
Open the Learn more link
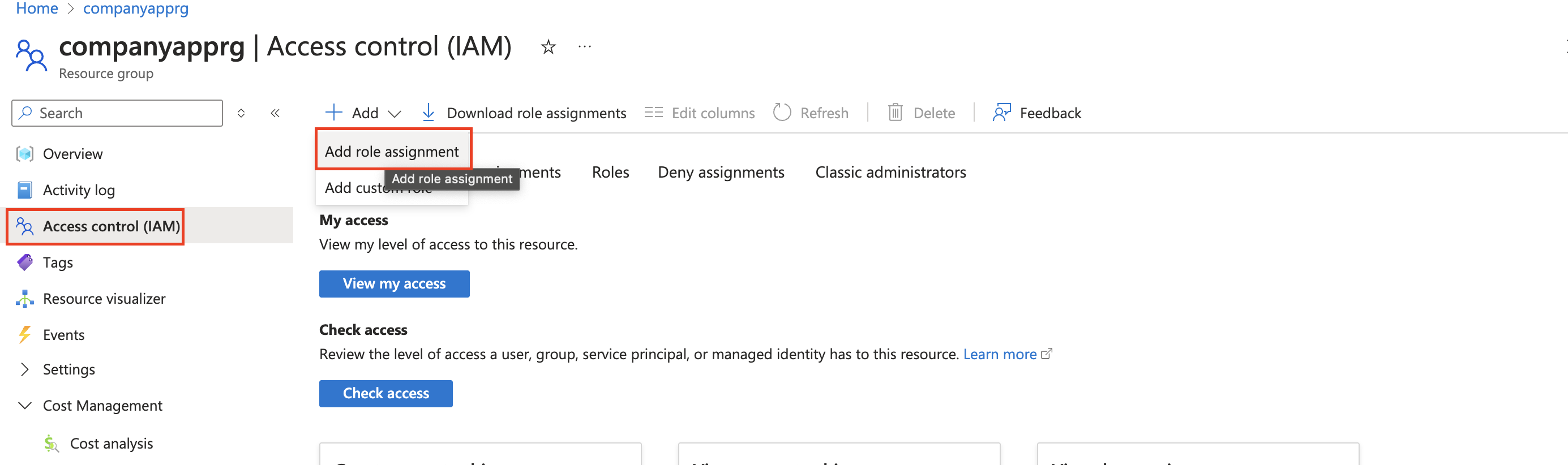pyautogui.click(x=1000, y=354)
